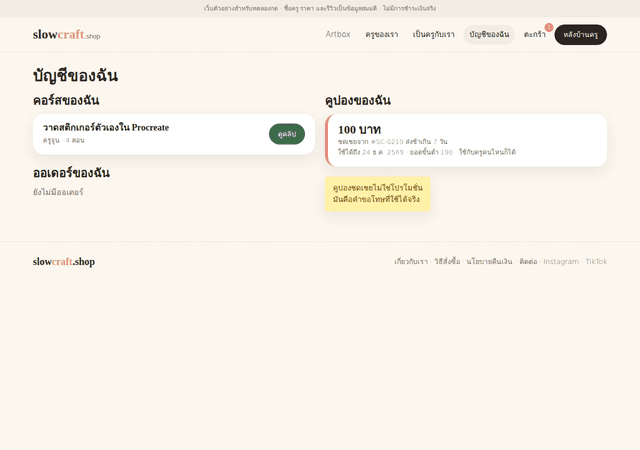
Task: Open the วิธีสั่งซื้อ footer link
Action: [447, 261]
